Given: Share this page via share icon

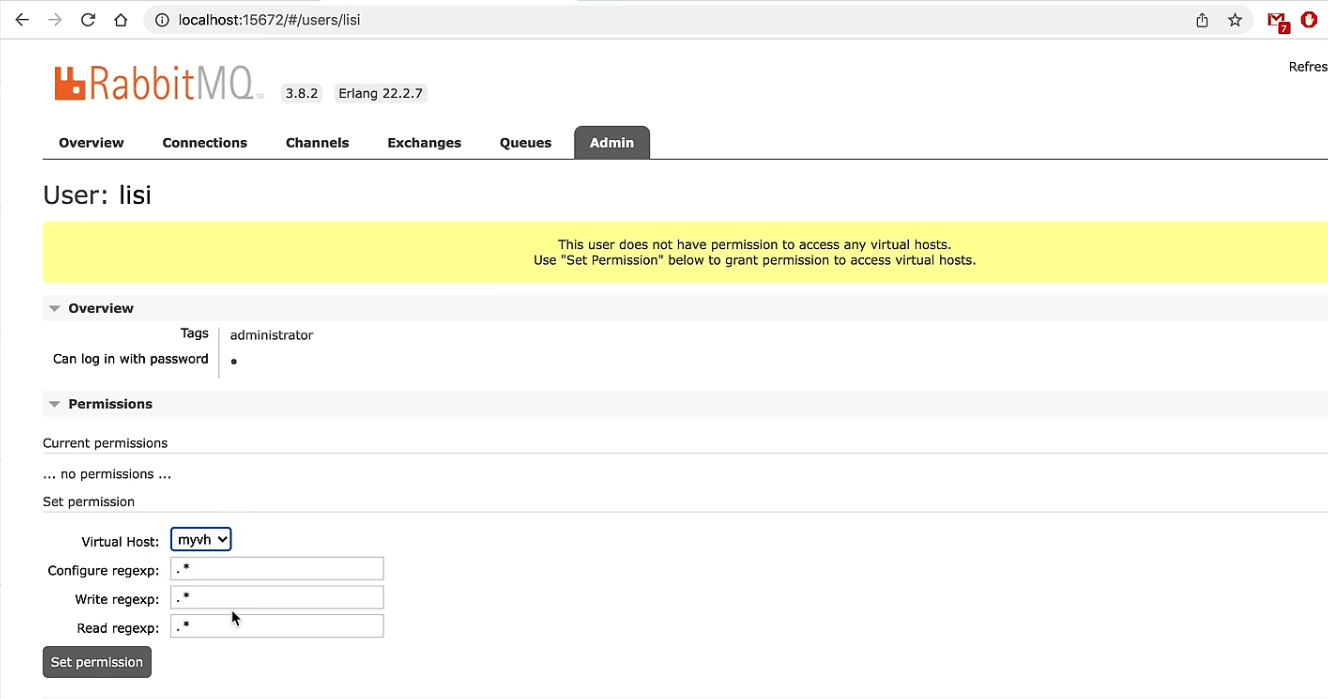Looking at the screenshot, I should point(1202,20).
